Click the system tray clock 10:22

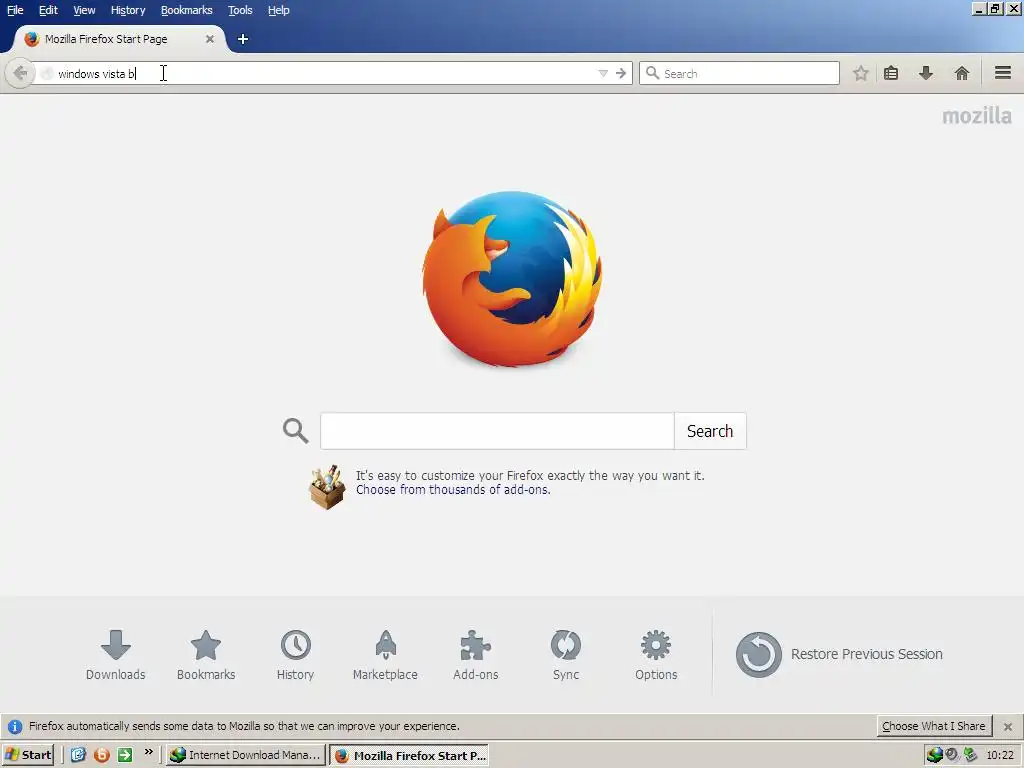click(1000, 756)
